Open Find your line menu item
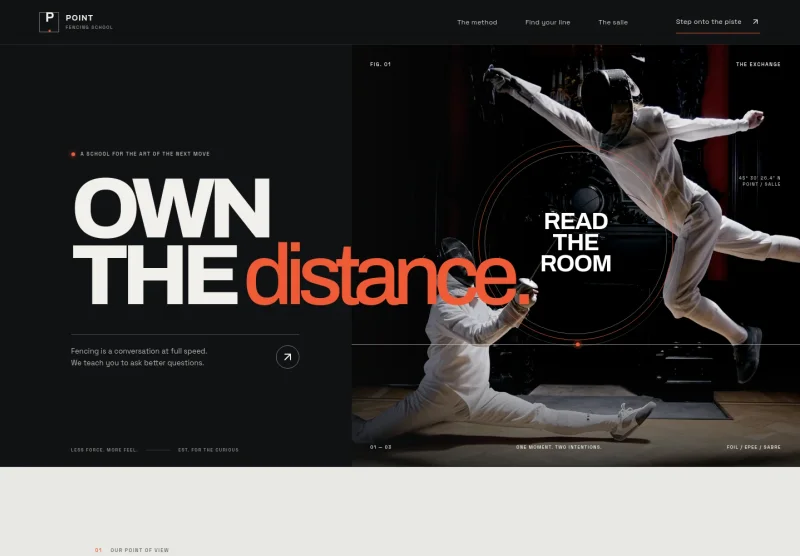The width and height of the screenshot is (800, 556). (x=547, y=22)
